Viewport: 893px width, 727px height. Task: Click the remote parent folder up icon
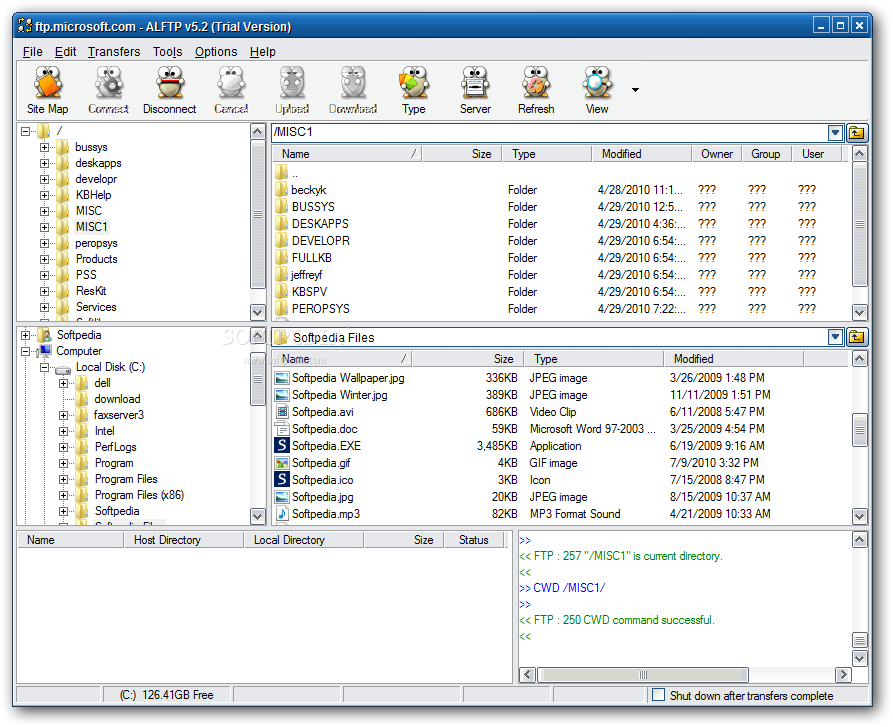(x=857, y=133)
